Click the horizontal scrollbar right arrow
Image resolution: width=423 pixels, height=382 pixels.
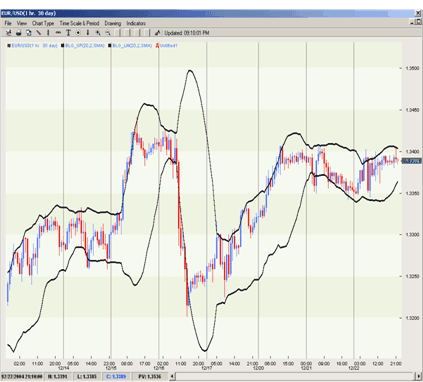click(419, 377)
